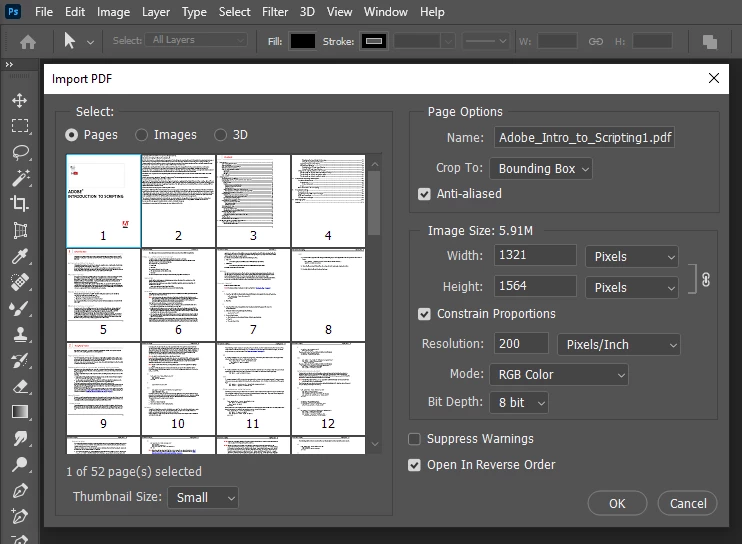The image size is (742, 544).
Task: Toggle Constrain Proportions checkbox
Action: coord(424,314)
